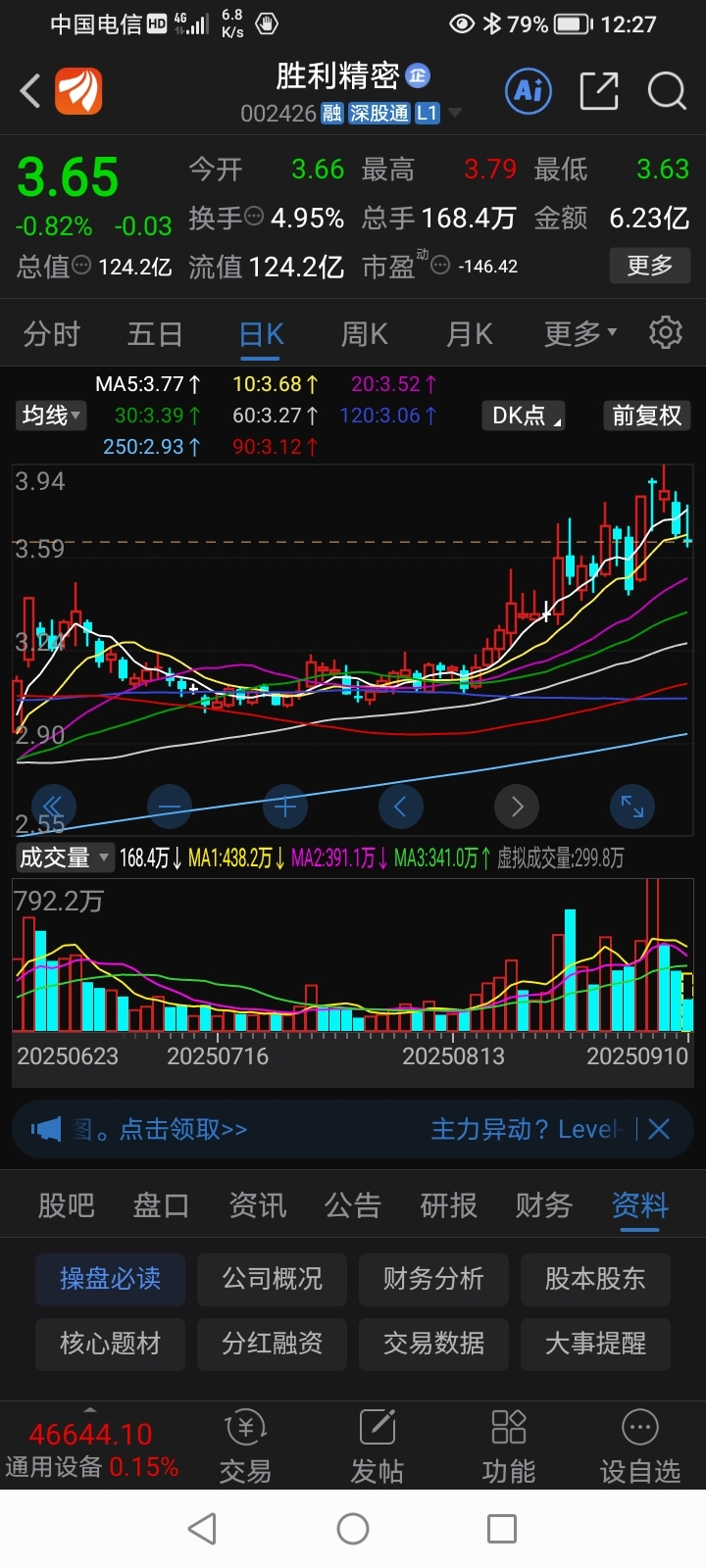This screenshot has width=706, height=1568.
Task: Open 操盘必读 section
Action: 110,1279
